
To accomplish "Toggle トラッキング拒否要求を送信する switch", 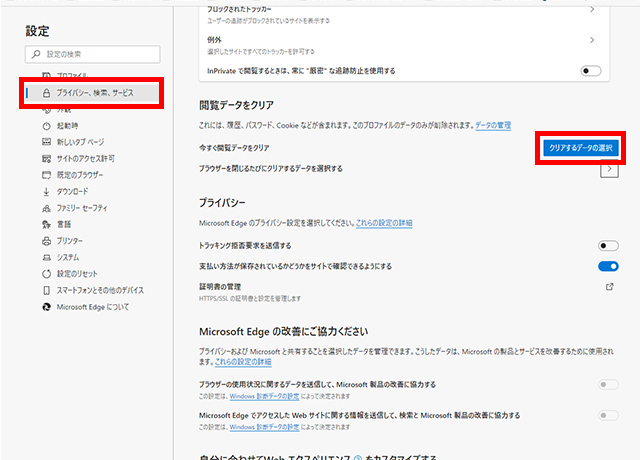I will pos(608,246).
